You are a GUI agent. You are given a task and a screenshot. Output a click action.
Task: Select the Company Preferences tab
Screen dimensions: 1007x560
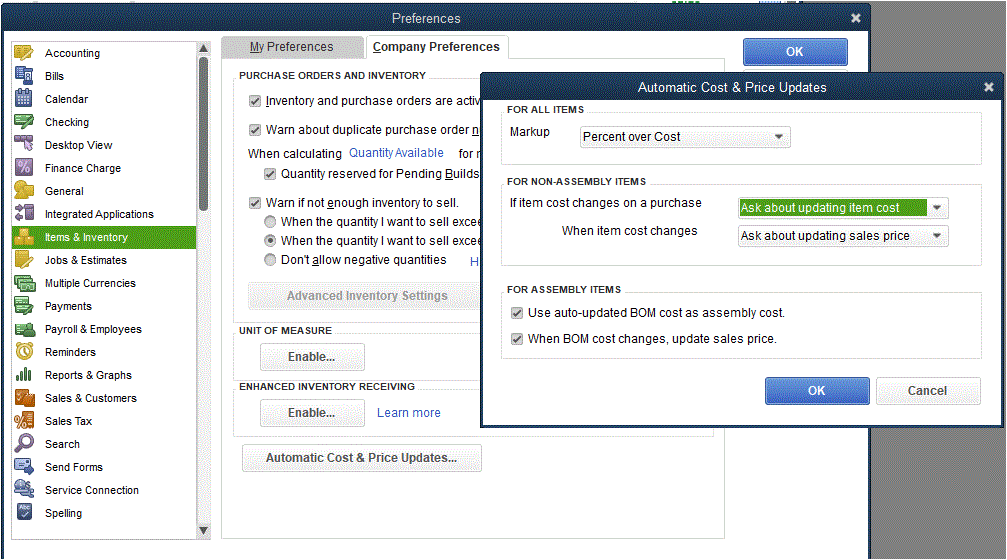click(x=436, y=47)
